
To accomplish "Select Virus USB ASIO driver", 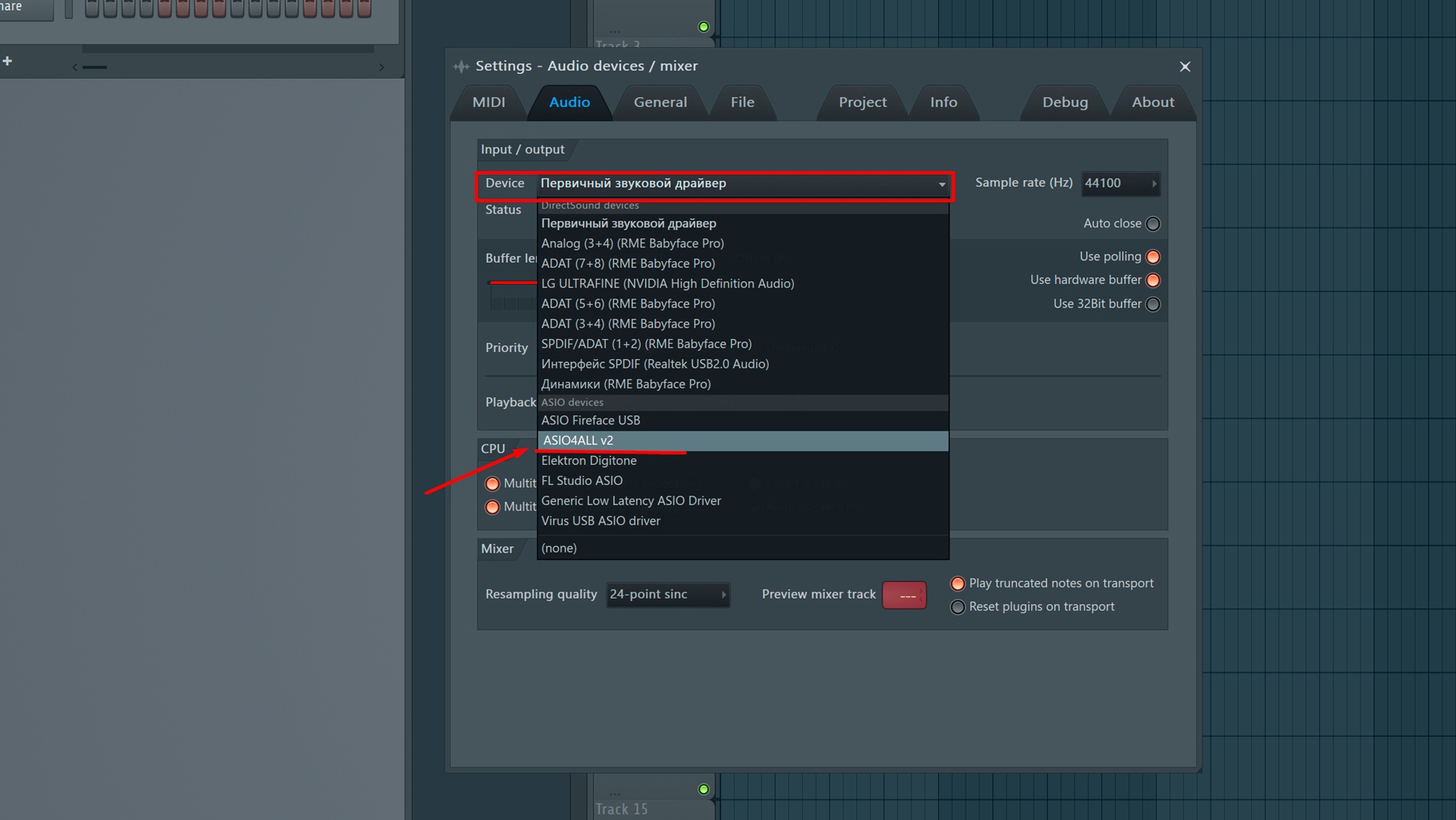I will coord(743,521).
